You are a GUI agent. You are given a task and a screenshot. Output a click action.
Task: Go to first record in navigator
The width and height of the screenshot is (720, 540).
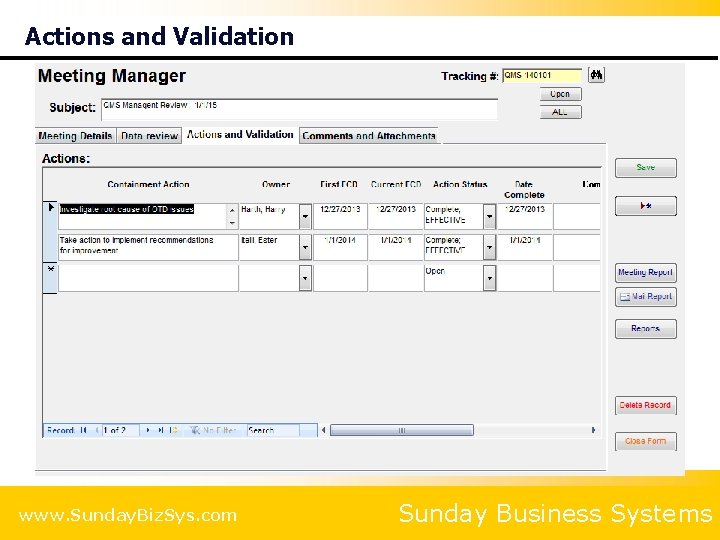click(84, 430)
